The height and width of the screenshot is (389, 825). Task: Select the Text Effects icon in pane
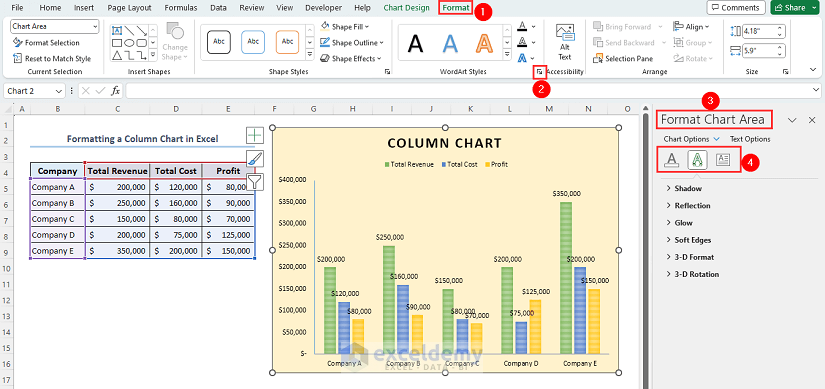pyautogui.click(x=697, y=160)
